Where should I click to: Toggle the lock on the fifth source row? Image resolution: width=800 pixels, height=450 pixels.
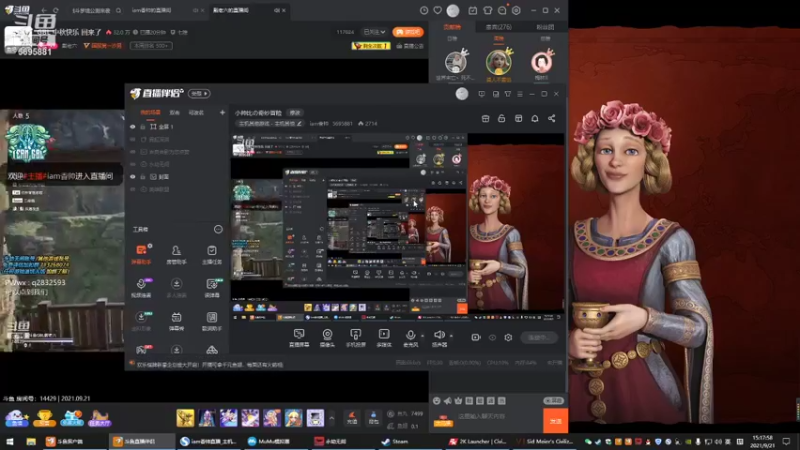pos(143,177)
